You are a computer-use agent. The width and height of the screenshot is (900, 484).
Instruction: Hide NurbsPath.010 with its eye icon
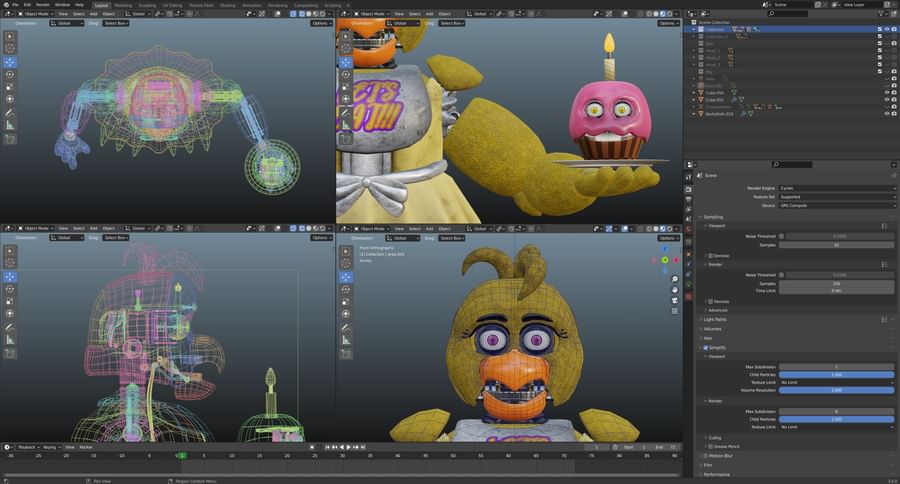point(887,114)
